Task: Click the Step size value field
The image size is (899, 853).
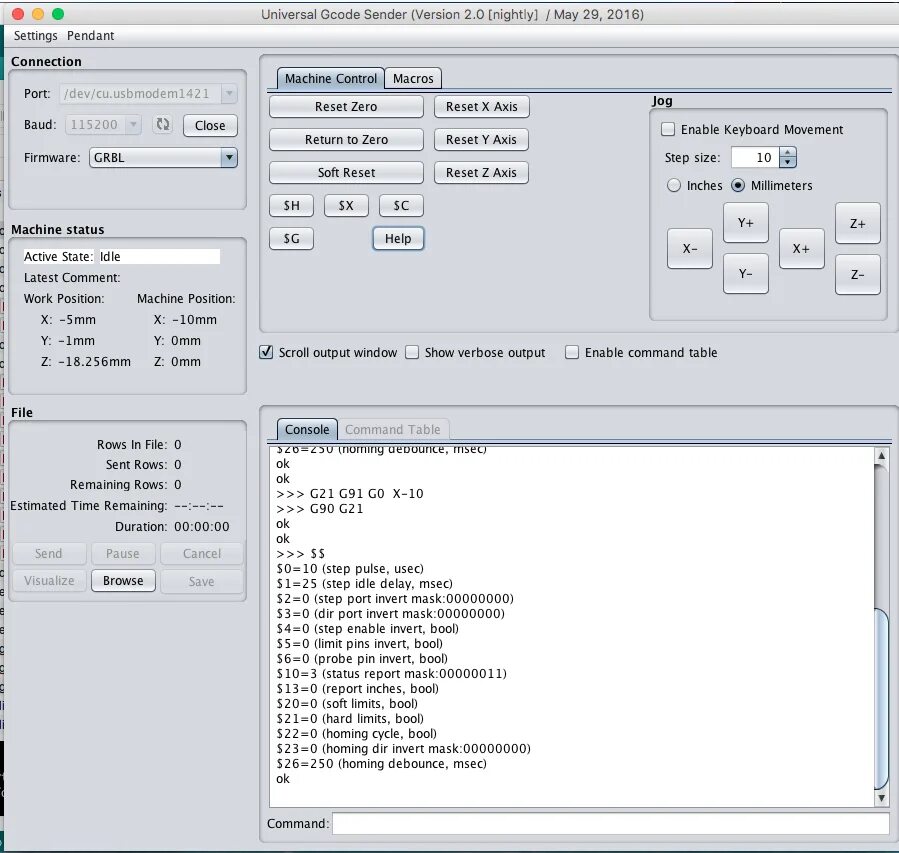Action: 755,158
